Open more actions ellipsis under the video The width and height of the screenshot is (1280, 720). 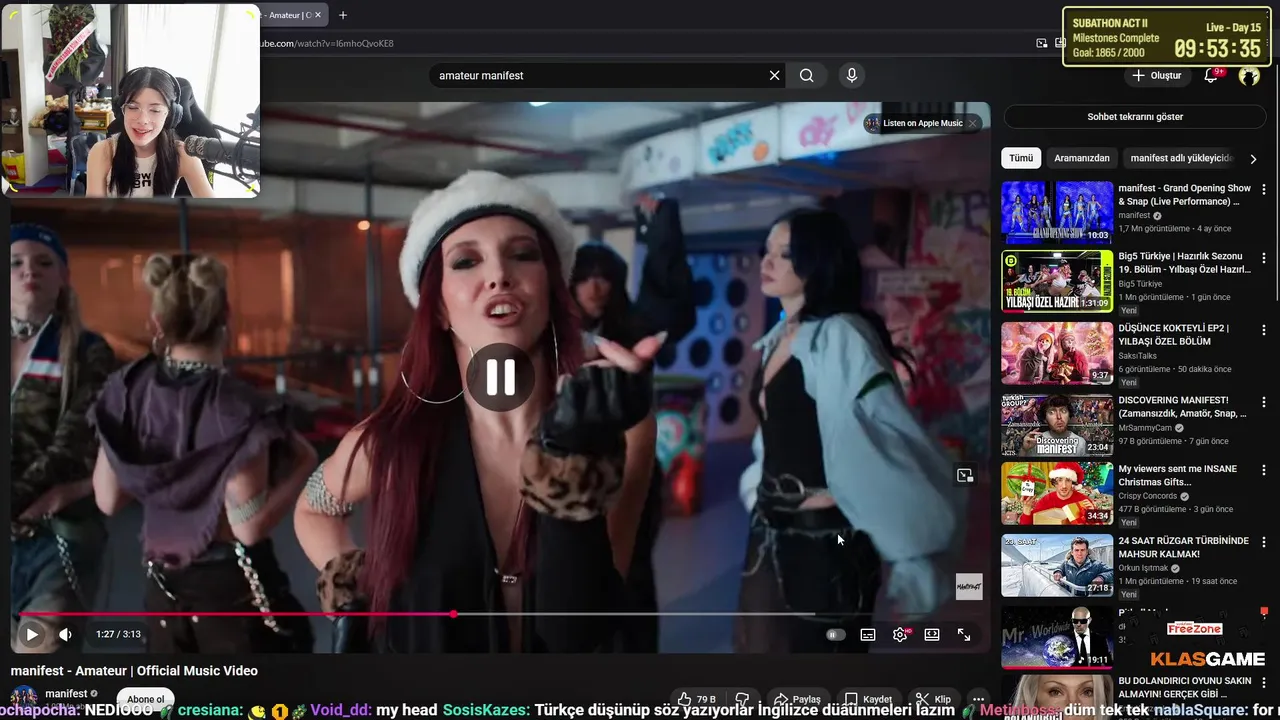point(978,699)
